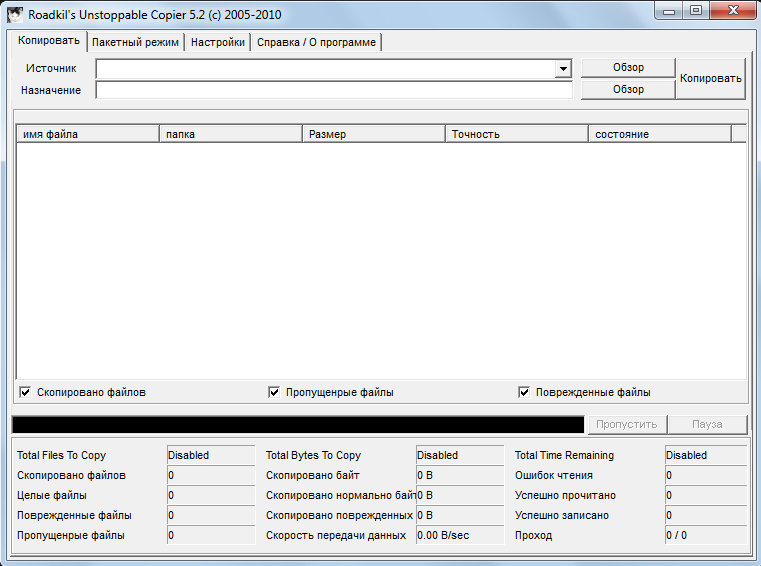
Task: Click the Успешно прочитано label
Action: pos(565,495)
